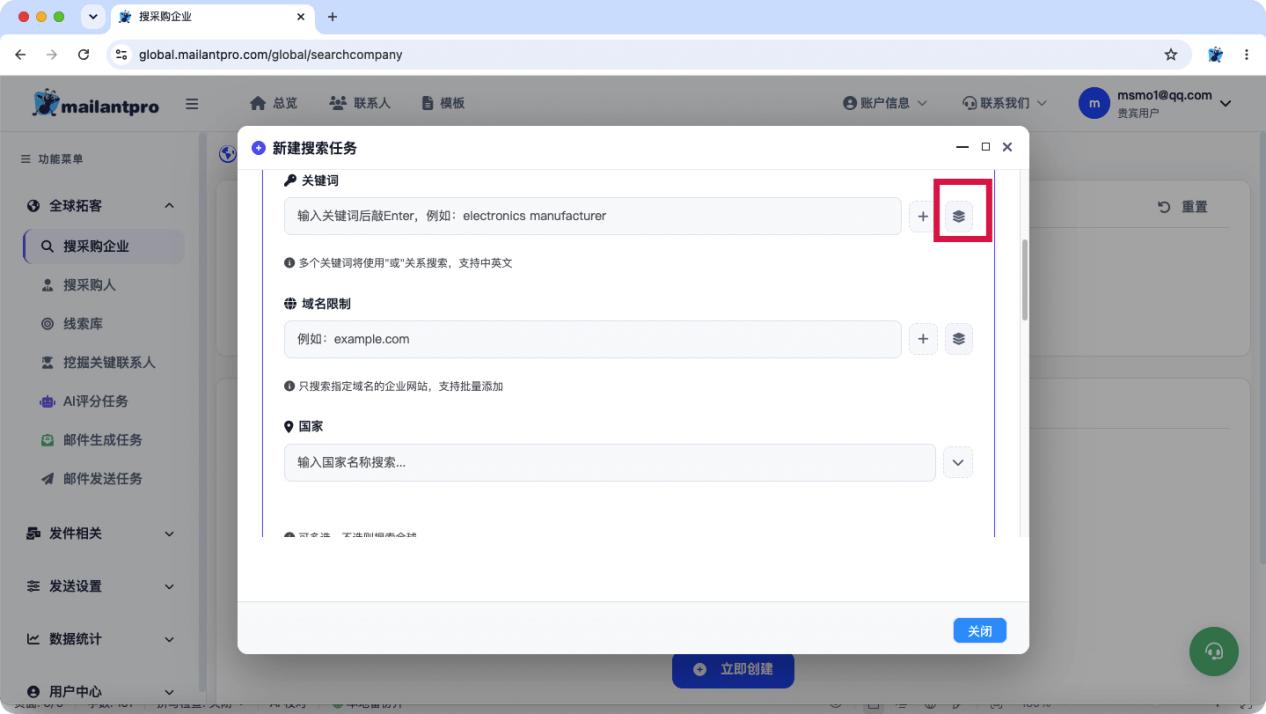Focus the domain limit input field
The image size is (1266, 714).
[x=592, y=339]
